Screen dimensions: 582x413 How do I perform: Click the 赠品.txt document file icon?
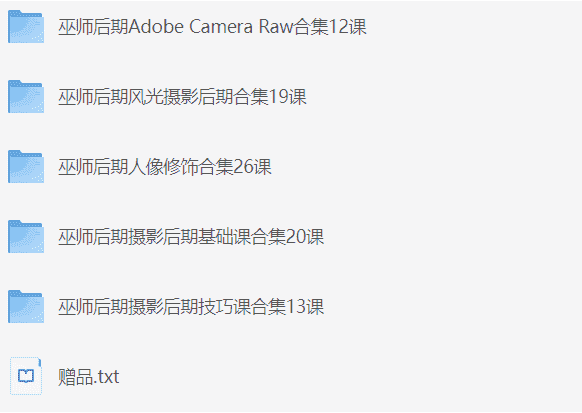point(26,376)
